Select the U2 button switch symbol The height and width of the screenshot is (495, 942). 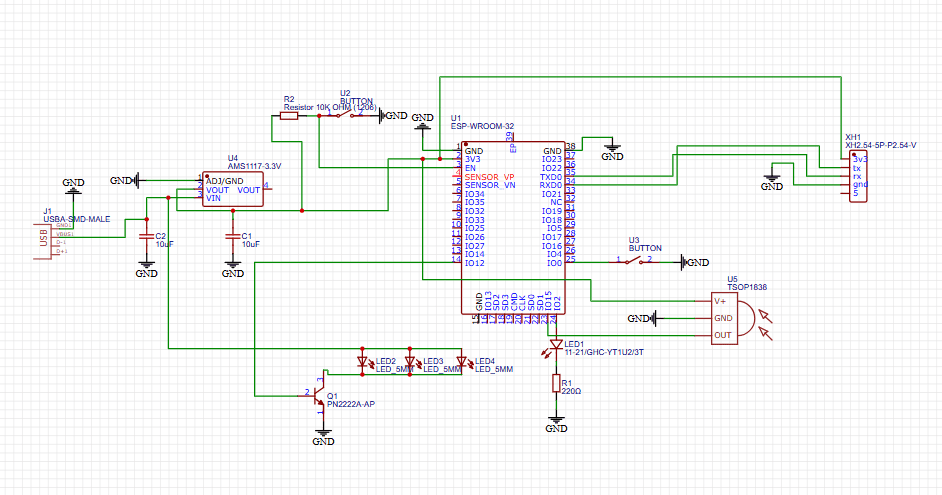point(344,114)
